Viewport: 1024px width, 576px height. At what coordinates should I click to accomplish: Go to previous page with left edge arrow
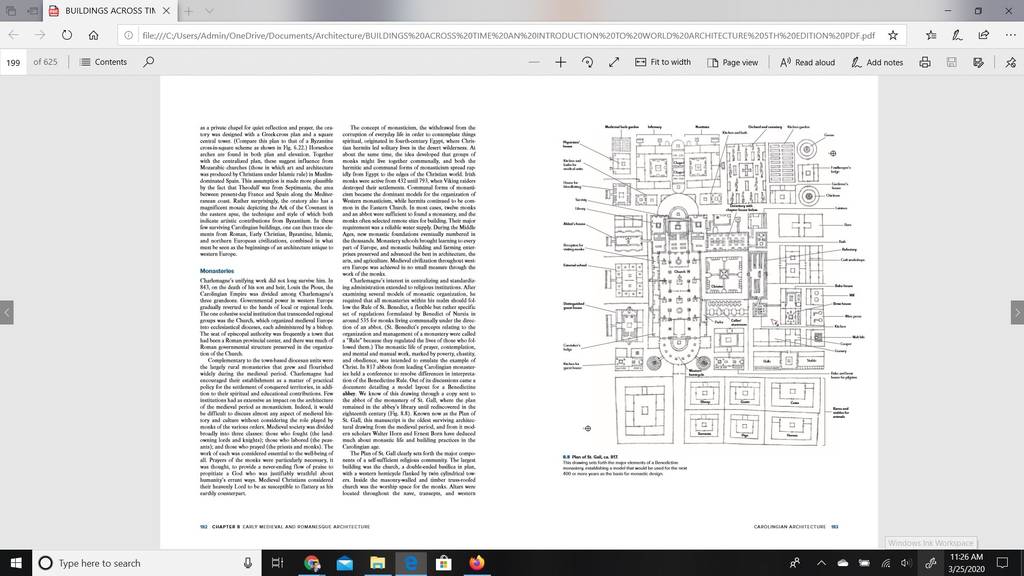click(x=7, y=312)
